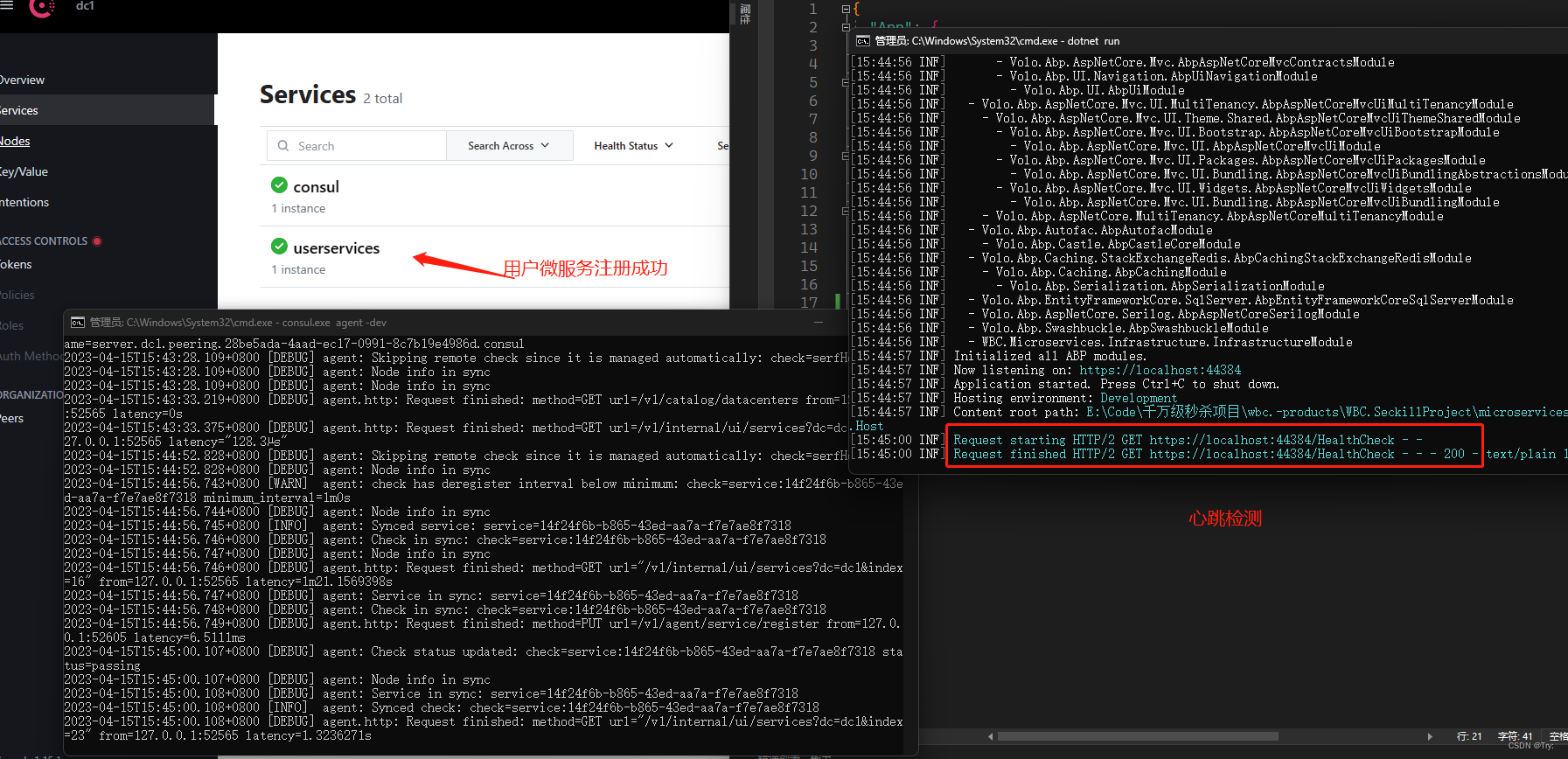Open Peers under Organization
This screenshot has width=1568, height=759.
coord(12,418)
